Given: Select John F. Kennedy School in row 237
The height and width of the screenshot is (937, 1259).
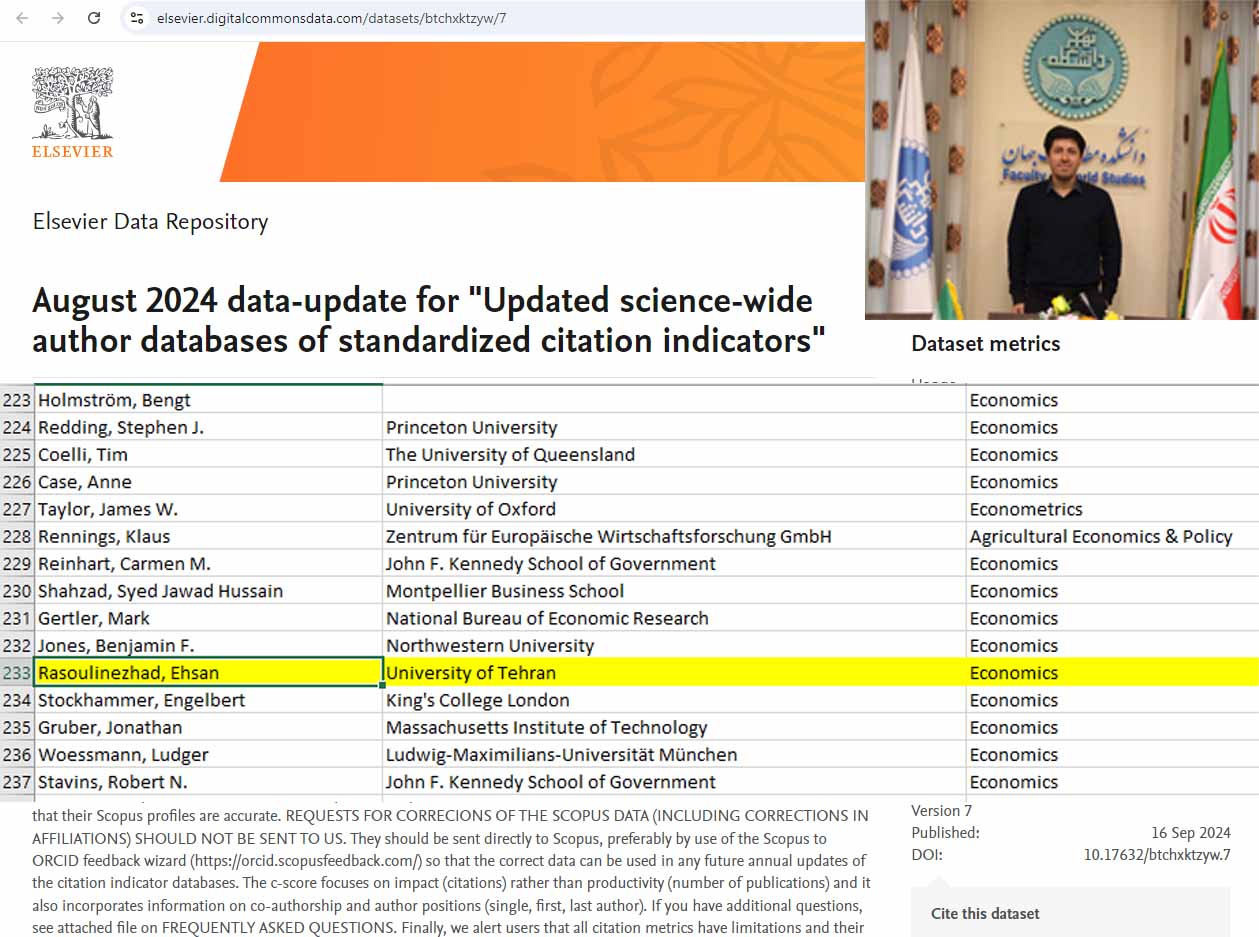Looking at the screenshot, I should [x=674, y=782].
